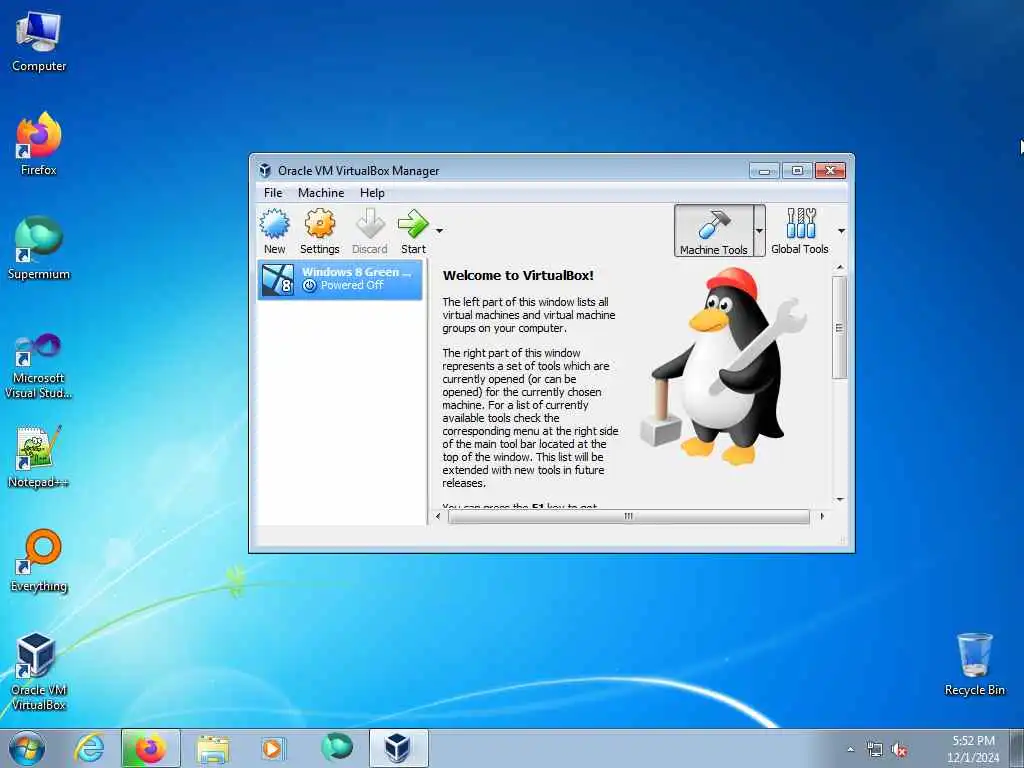Viewport: 1024px width, 768px height.
Task: Click the horizontal scroll left arrow
Action: (438, 517)
